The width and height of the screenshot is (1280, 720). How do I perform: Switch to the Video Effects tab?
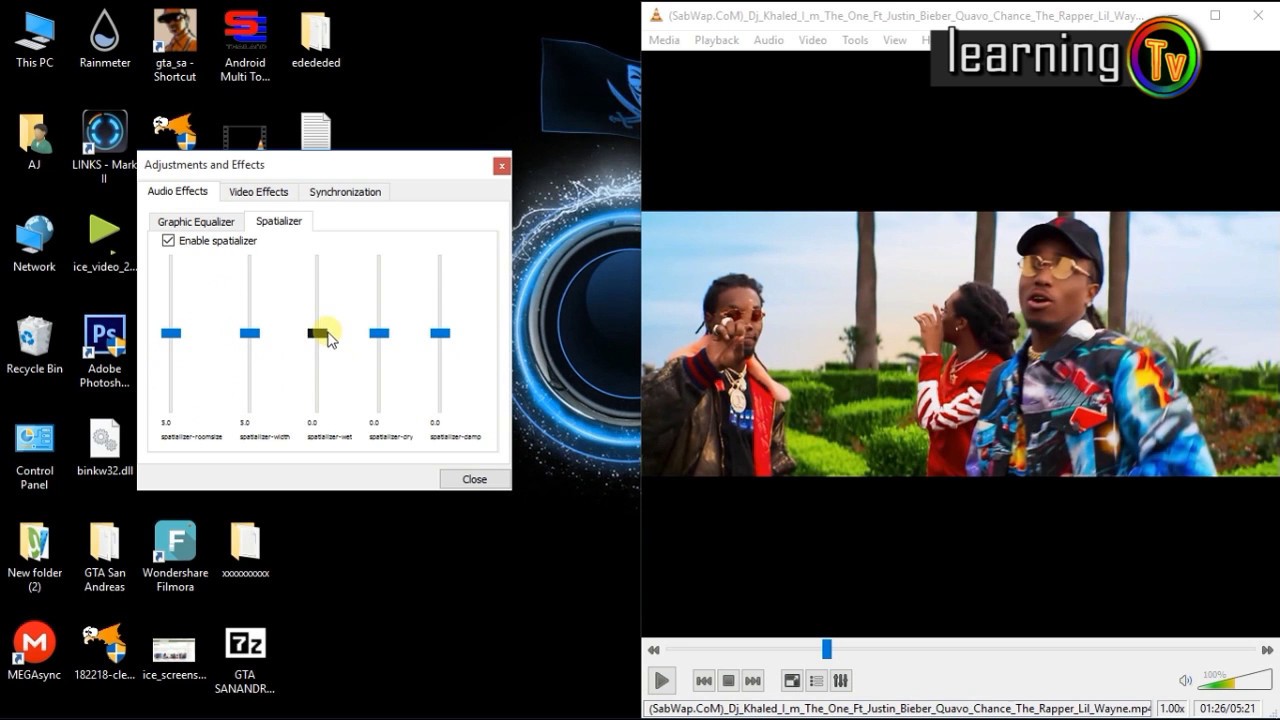click(x=258, y=192)
